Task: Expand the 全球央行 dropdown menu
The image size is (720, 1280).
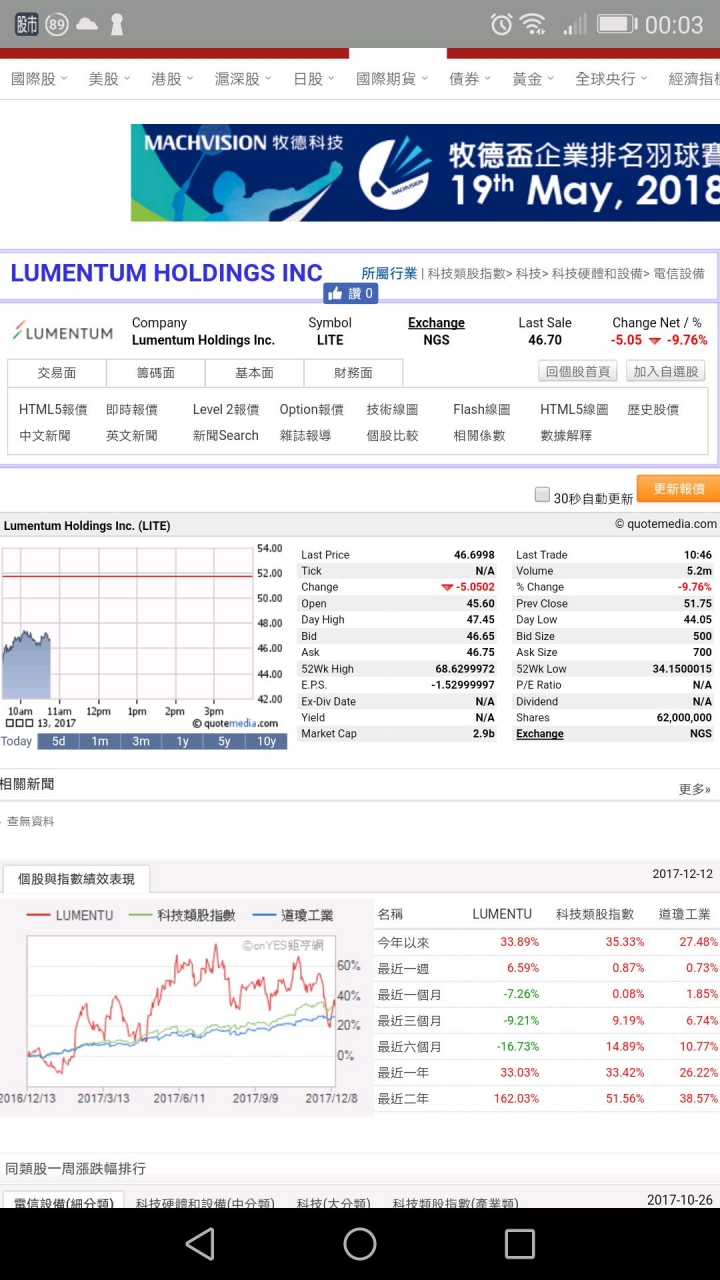Action: click(611, 79)
